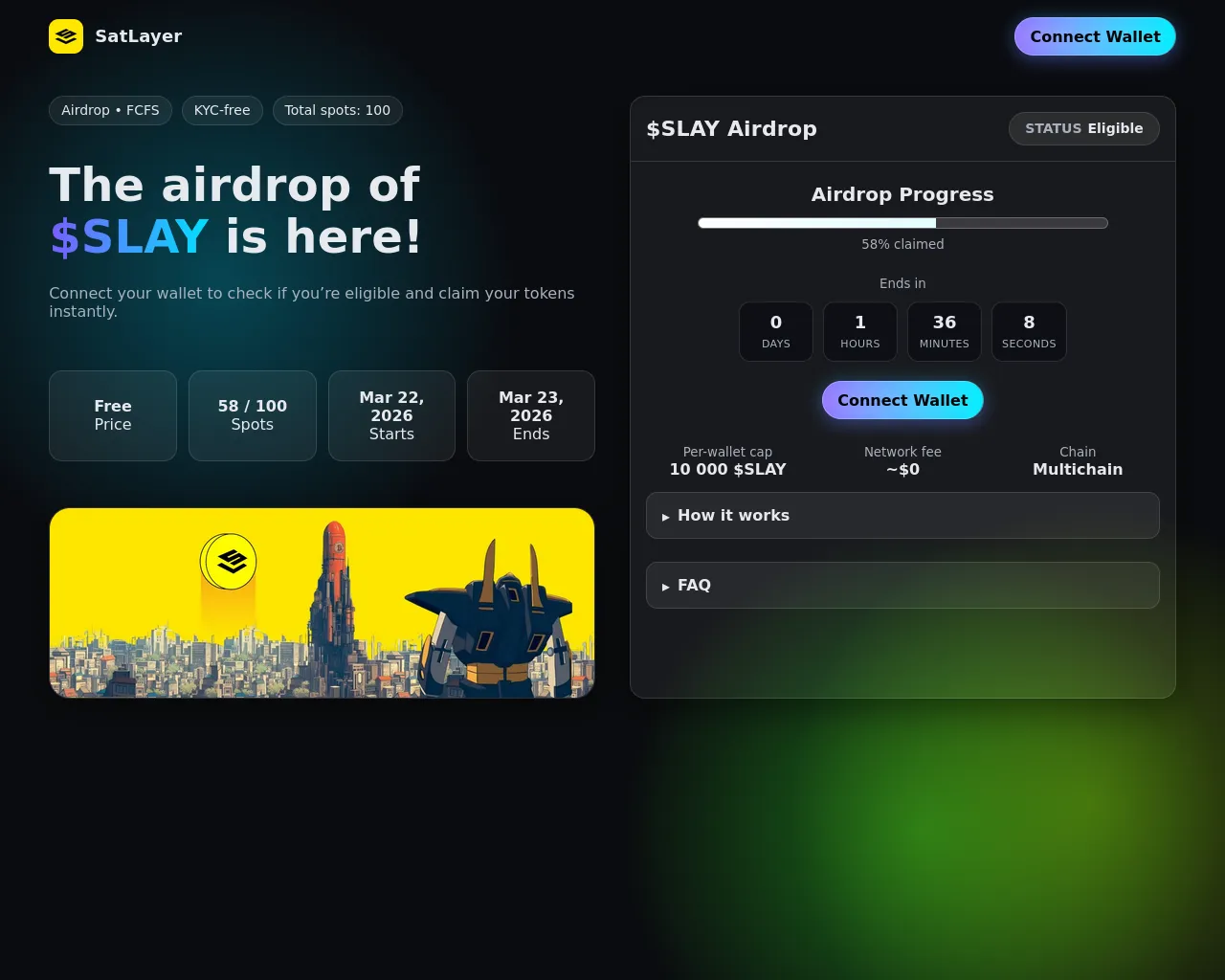Screen dimensions: 1225x980
Task: Click the 58% claimed label
Action: click(x=902, y=244)
